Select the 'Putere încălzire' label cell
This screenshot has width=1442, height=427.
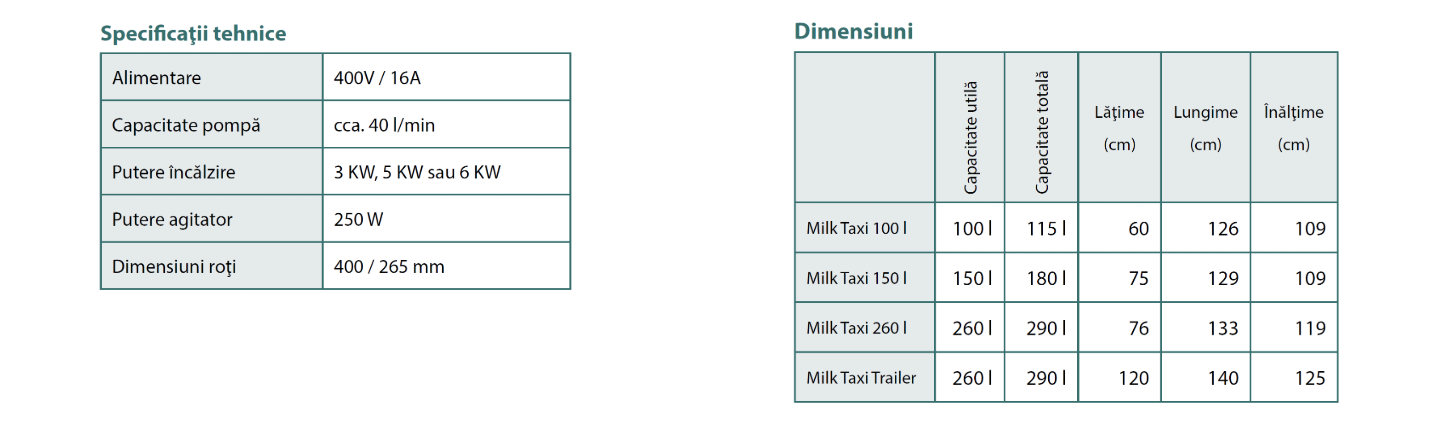[x=212, y=172]
